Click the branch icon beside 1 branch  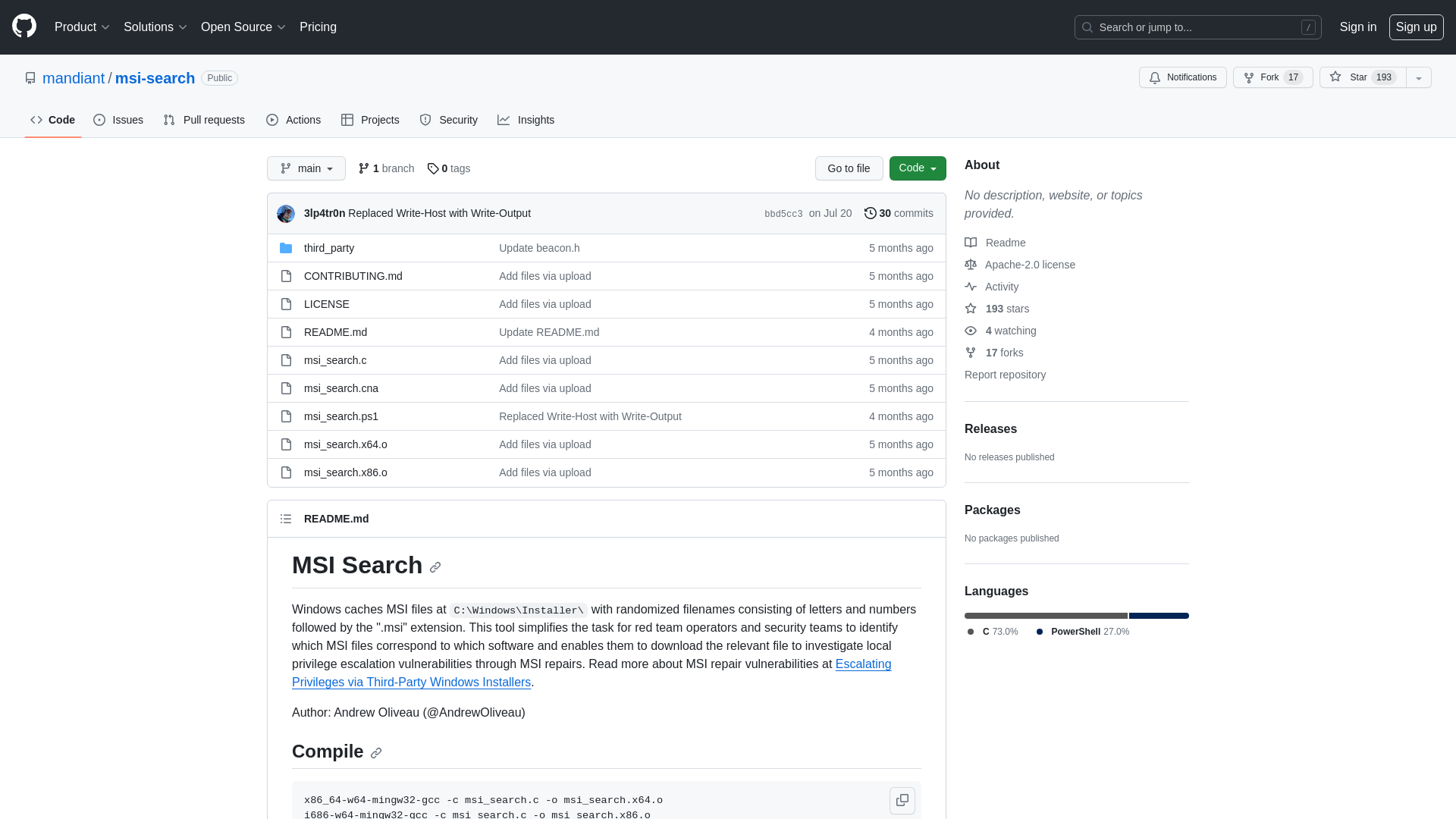coord(364,168)
